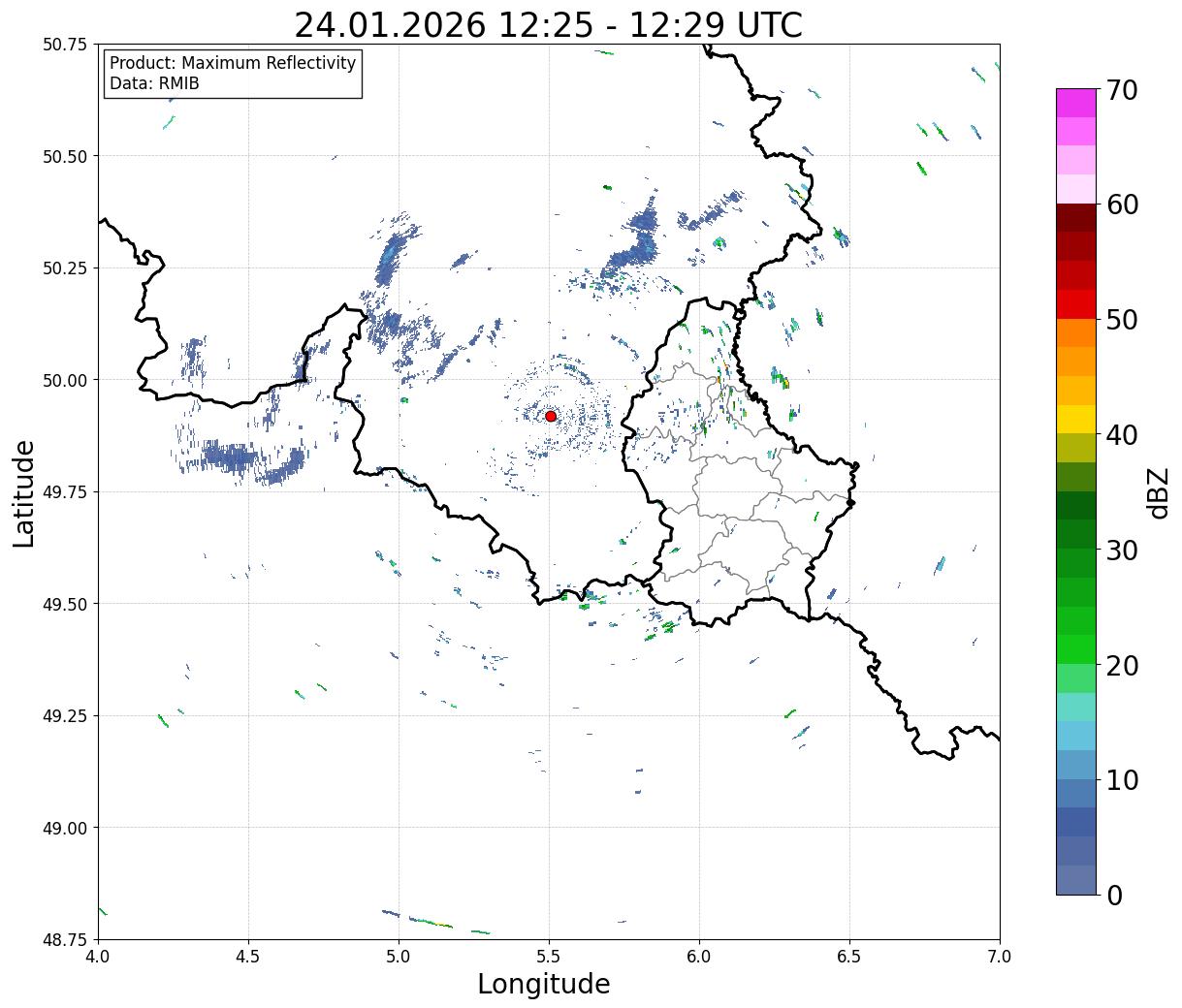Click the Longitude axis label
This screenshot has height=1008, width=1182.
coord(544,984)
